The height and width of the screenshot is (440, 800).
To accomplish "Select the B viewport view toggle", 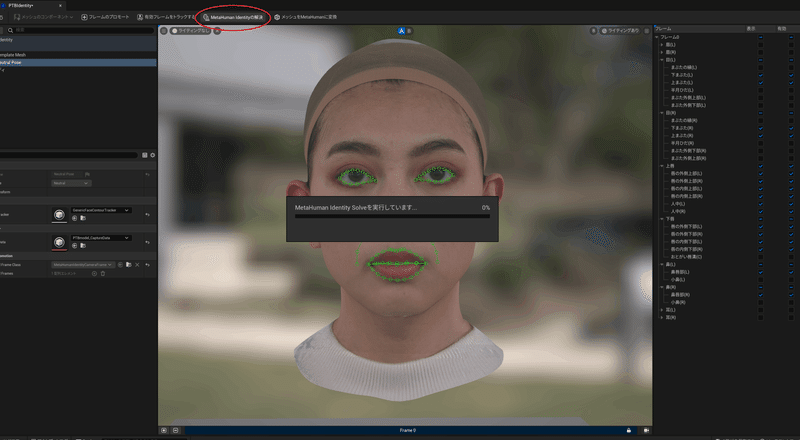I will tap(409, 31).
